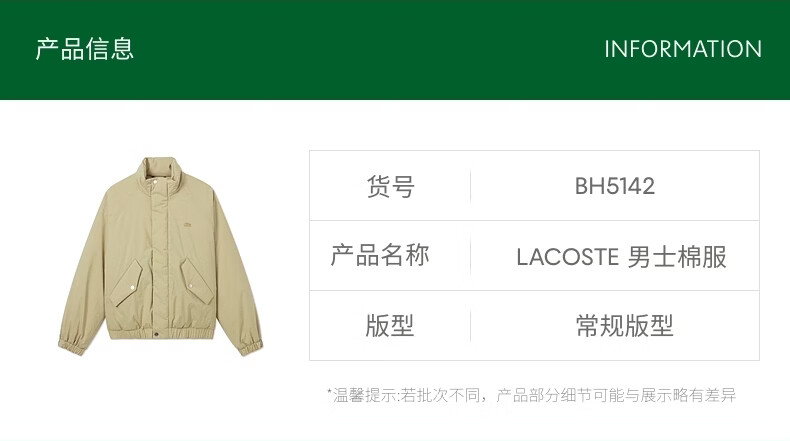Click the snap on left pocket flap
Image resolution: width=790 pixels, height=441 pixels.
click(x=133, y=287)
